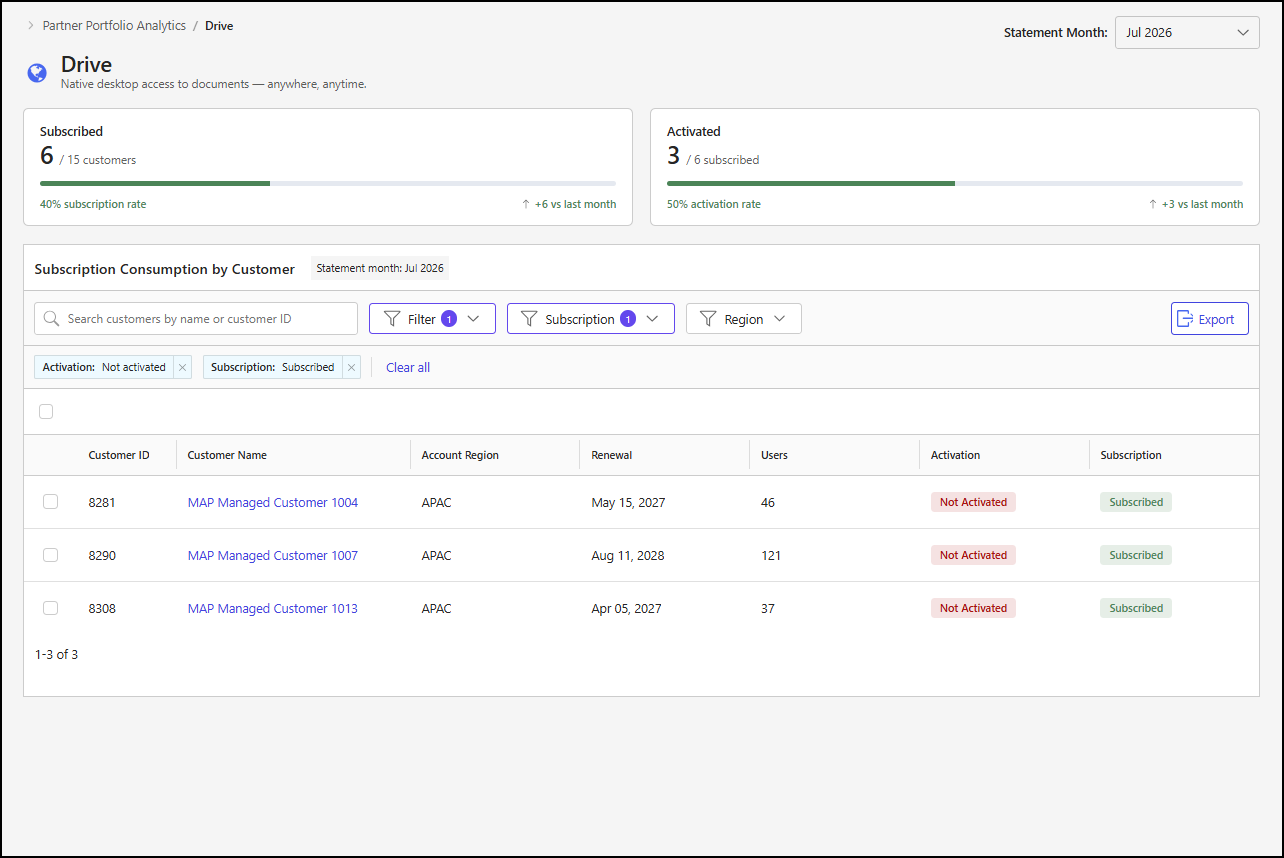Check the row for customer 8290
Screen dimensions: 1284x858
[x=51, y=555]
